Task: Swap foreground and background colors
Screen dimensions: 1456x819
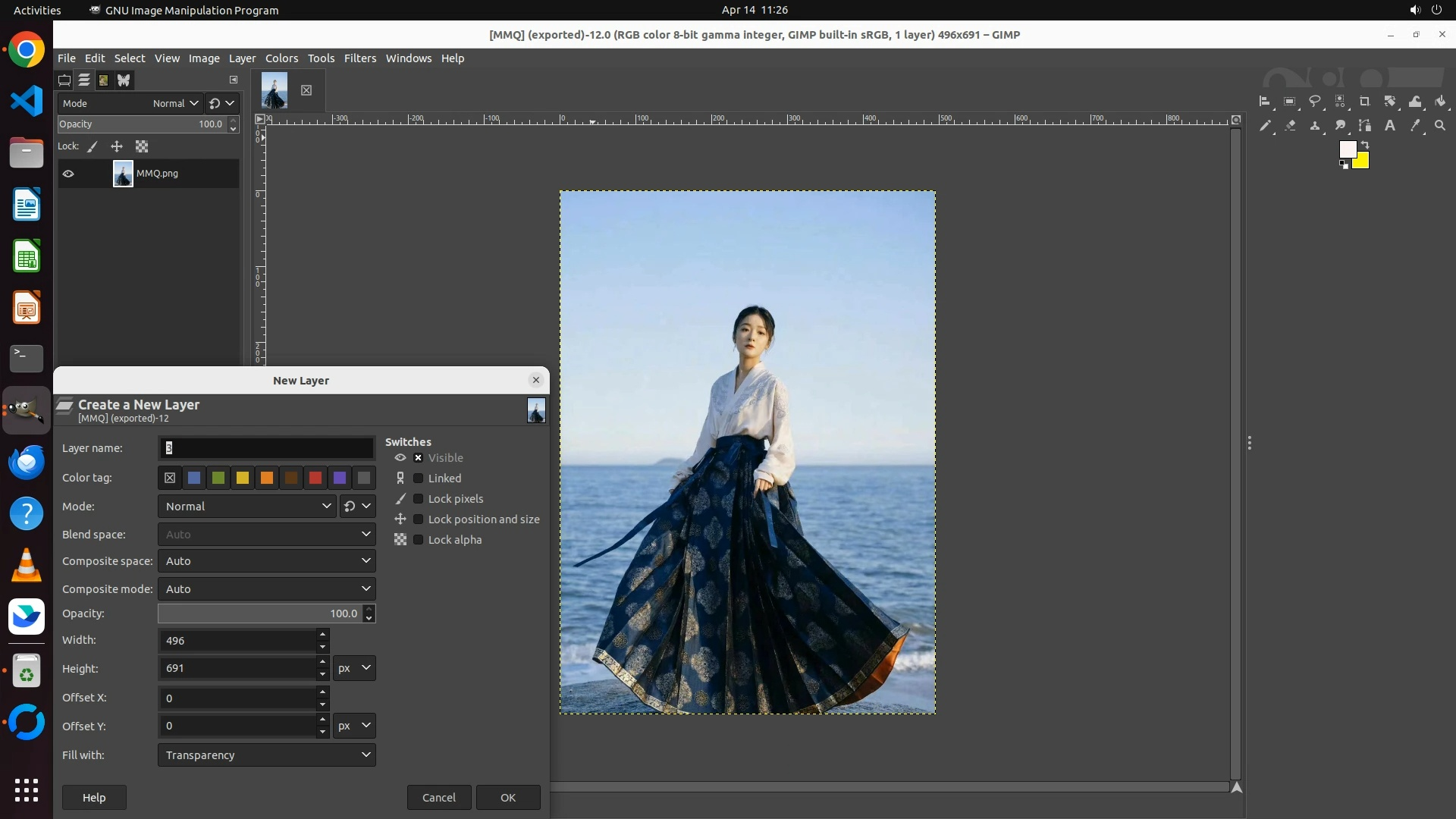Action: point(1365,144)
